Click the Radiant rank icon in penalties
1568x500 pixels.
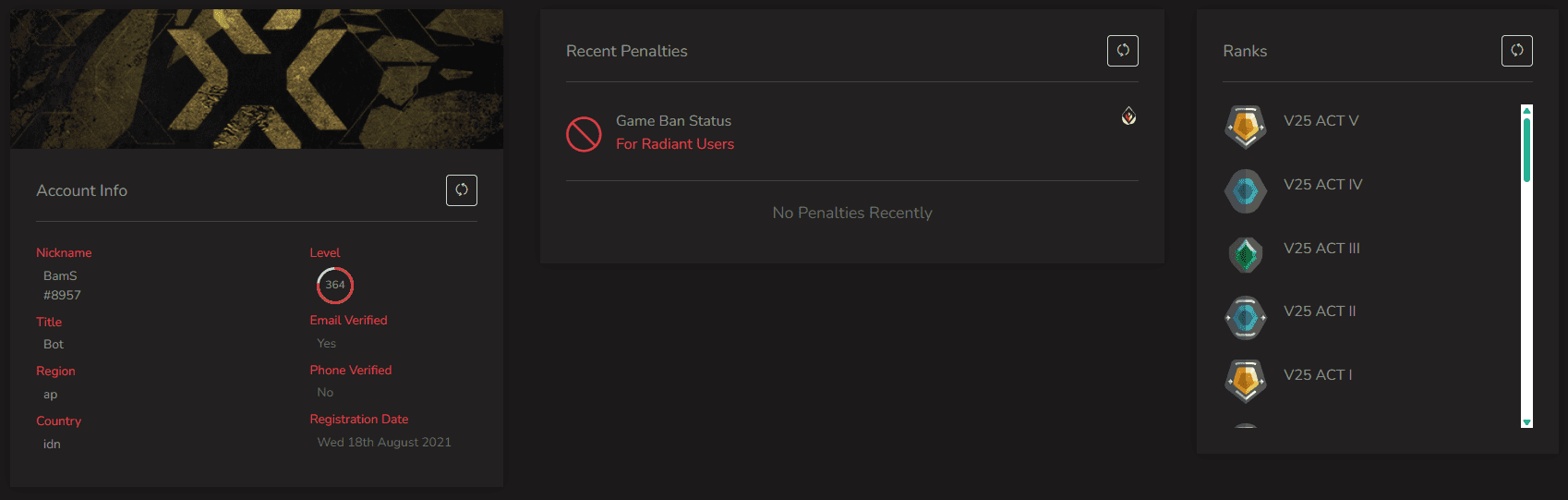coord(1128,116)
